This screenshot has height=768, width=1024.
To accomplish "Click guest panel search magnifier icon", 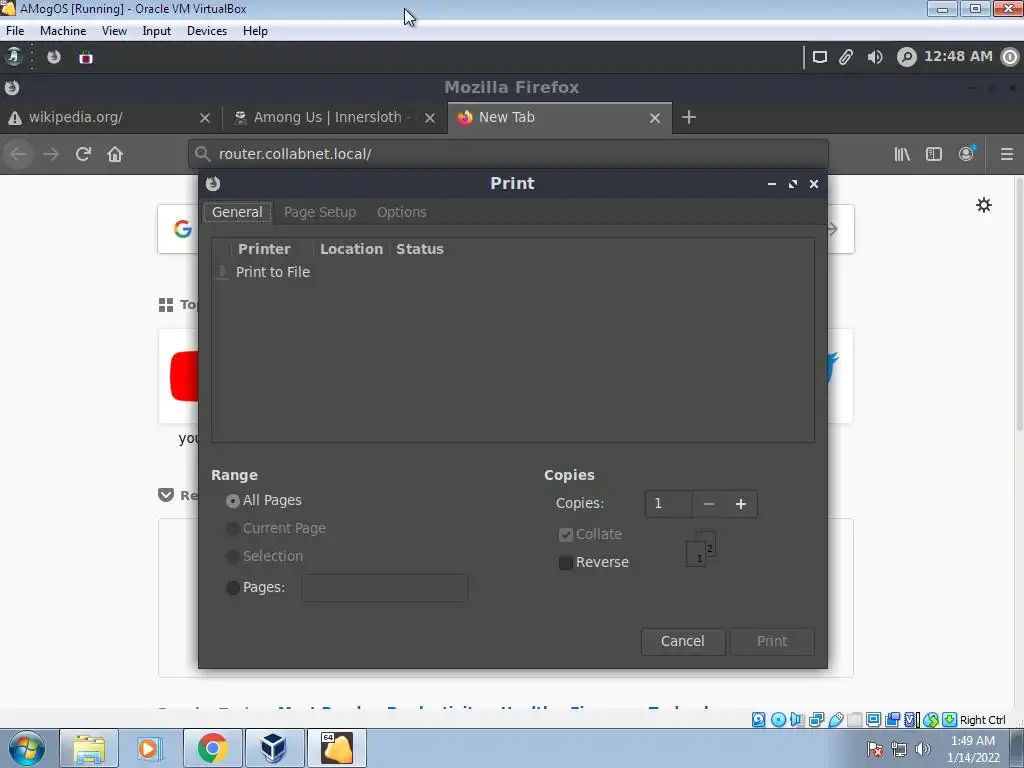I will [906, 57].
